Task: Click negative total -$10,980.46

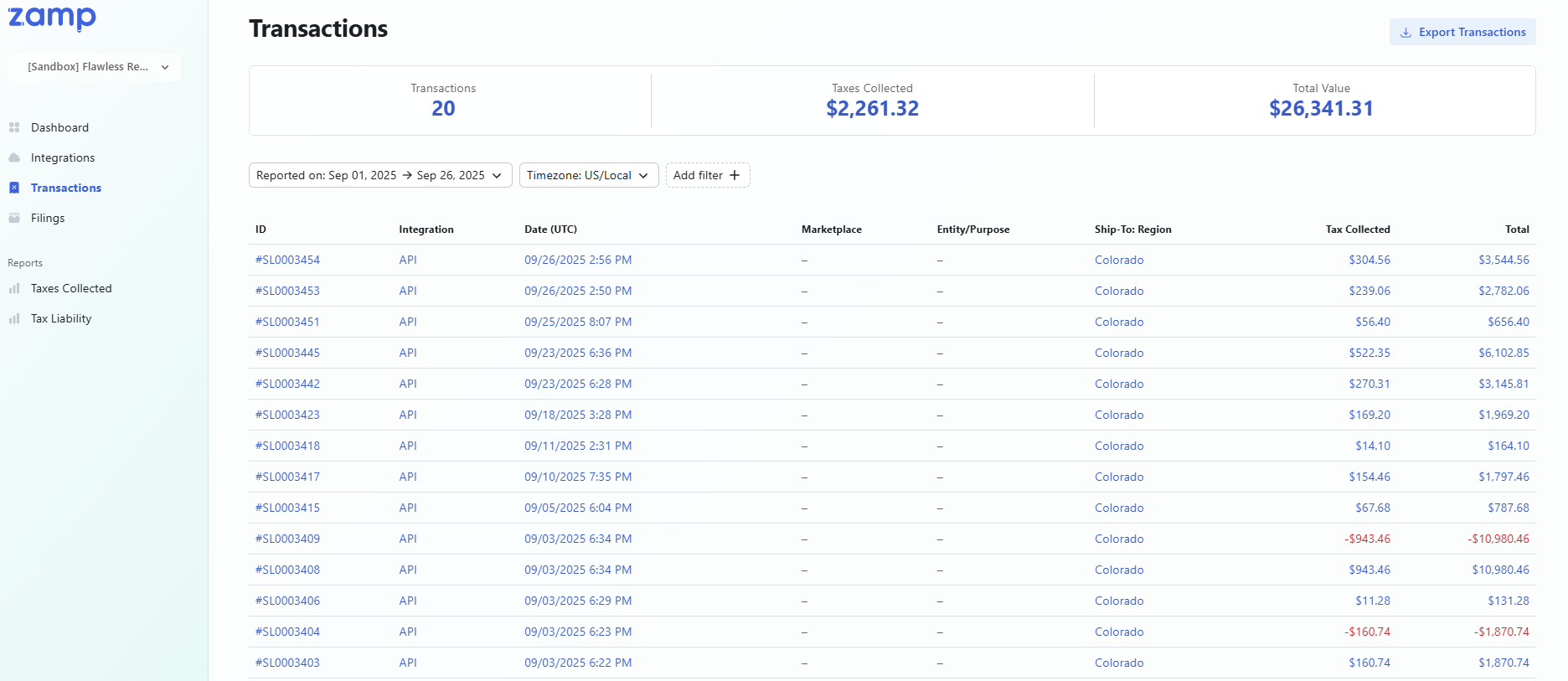Action: [1498, 539]
